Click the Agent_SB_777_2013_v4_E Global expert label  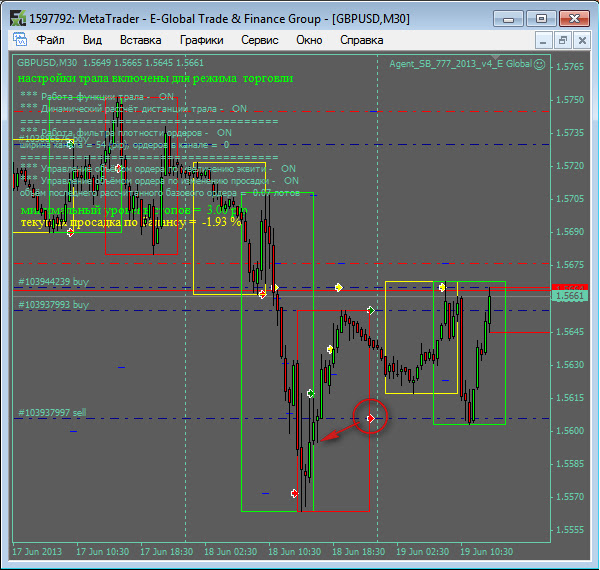(461, 64)
